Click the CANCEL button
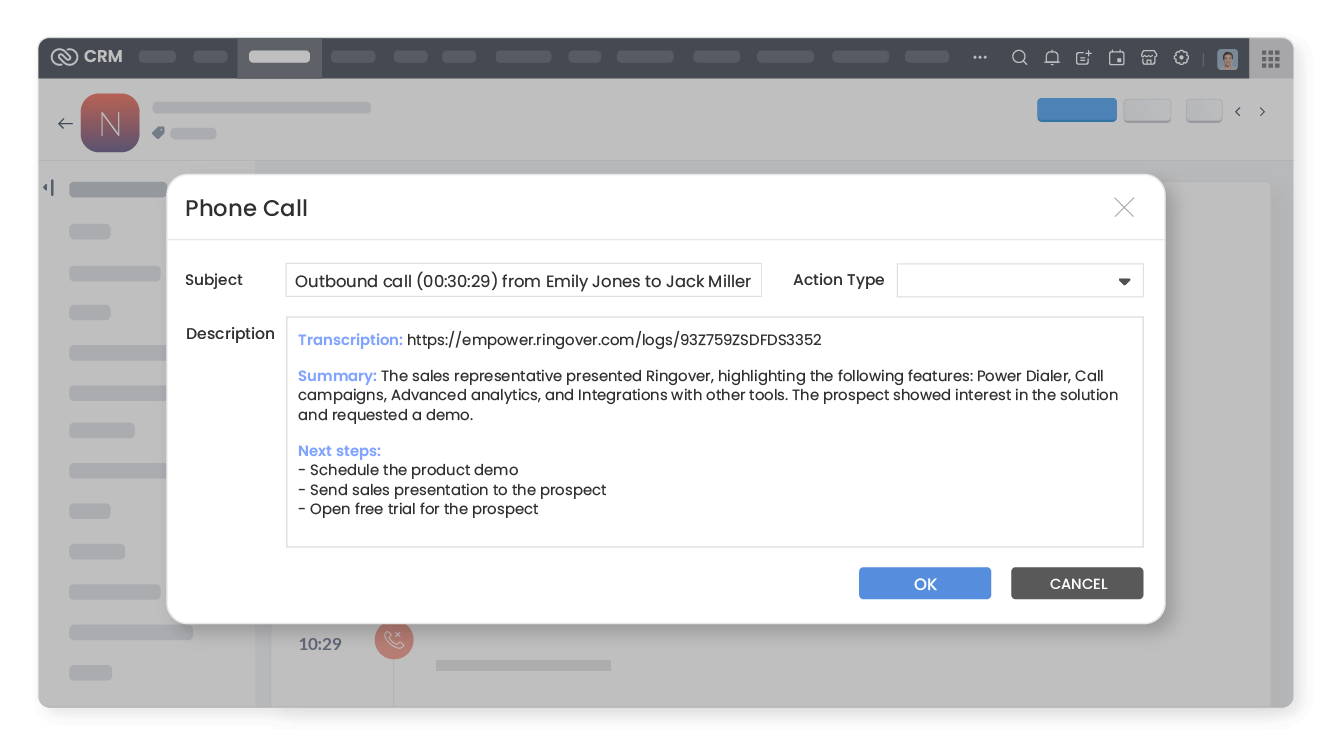Image resolution: width=1332 pixels, height=746 pixels. pyautogui.click(x=1076, y=584)
